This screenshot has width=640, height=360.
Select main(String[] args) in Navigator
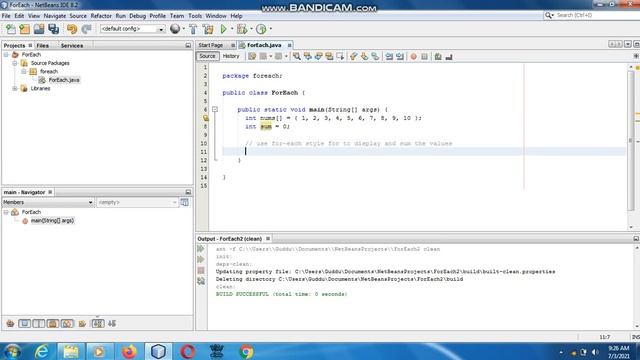tap(52, 221)
